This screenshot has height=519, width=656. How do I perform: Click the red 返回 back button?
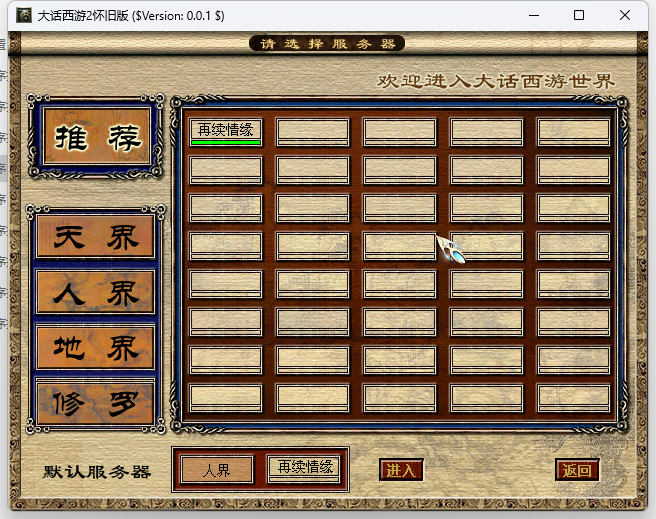coord(577,470)
